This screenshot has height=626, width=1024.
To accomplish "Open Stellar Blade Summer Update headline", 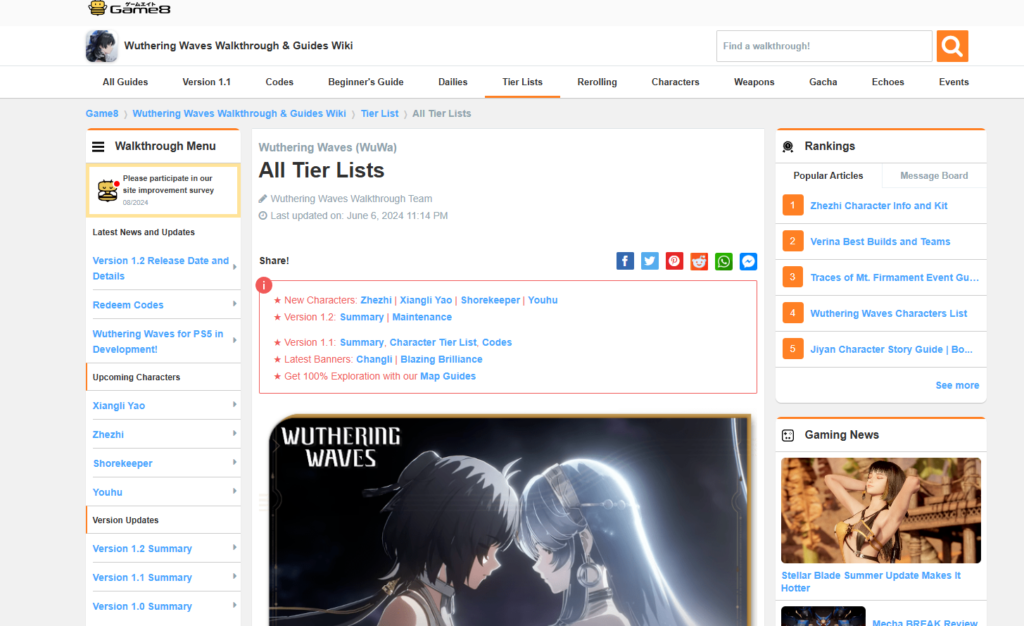I will pyautogui.click(x=871, y=582).
